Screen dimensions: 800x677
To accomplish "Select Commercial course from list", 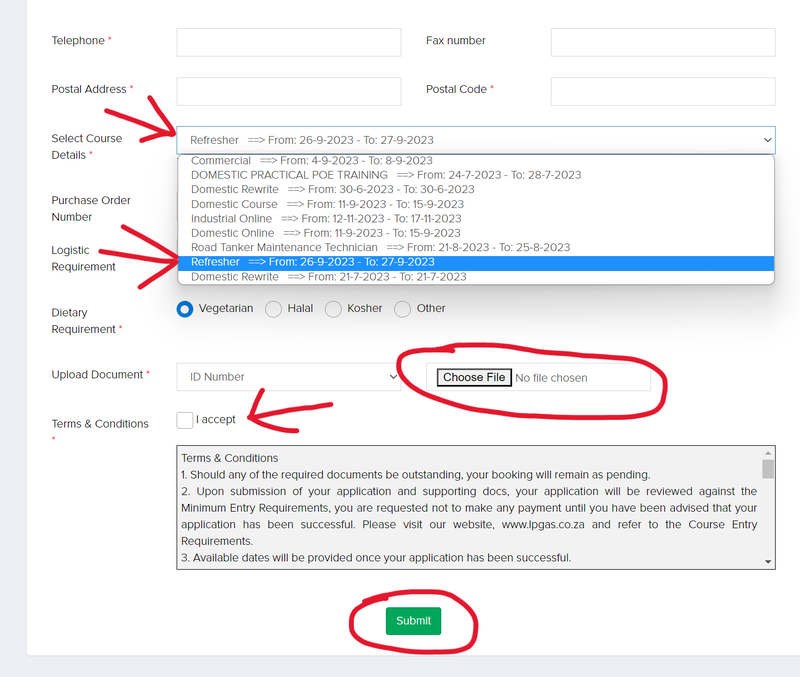I will pyautogui.click(x=311, y=161).
